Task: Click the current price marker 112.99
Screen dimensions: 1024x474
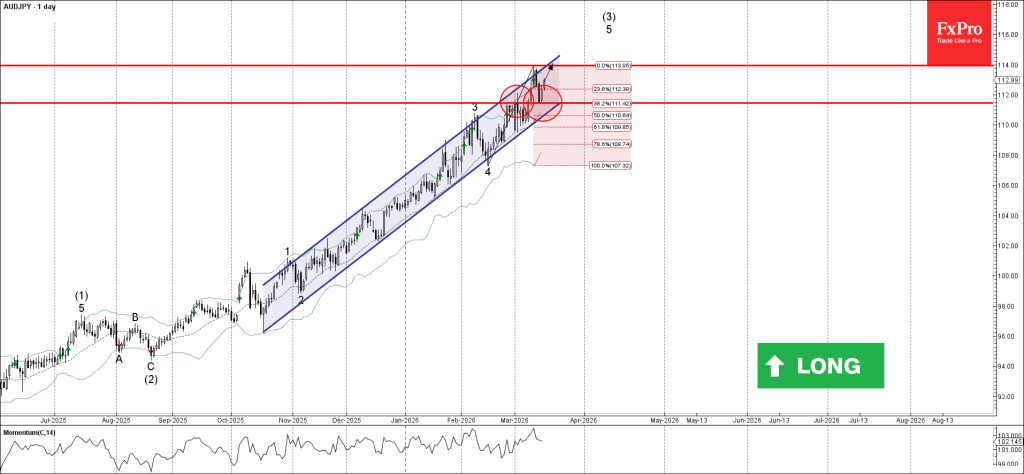Action: pyautogui.click(x=1008, y=80)
